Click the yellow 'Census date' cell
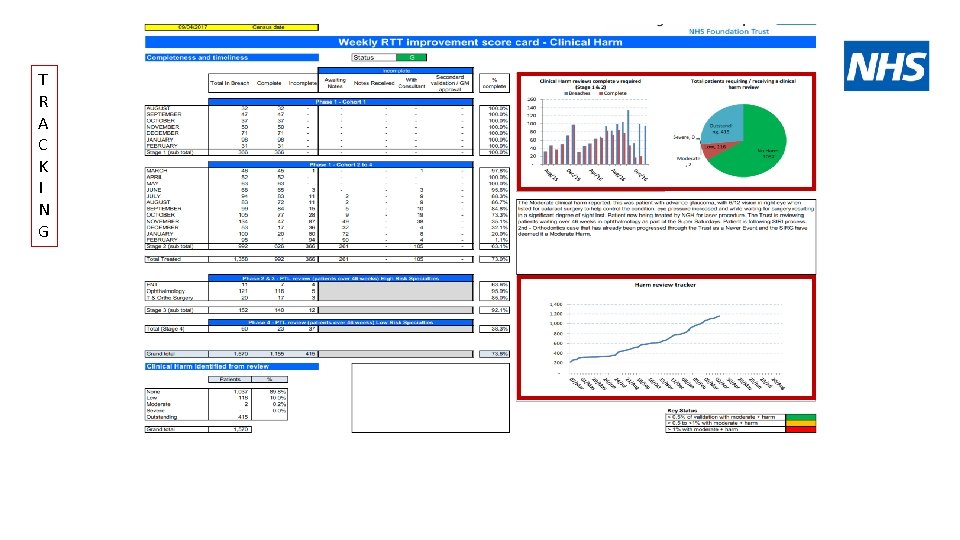Image resolution: width=960 pixels, height=540 pixels. point(268,27)
